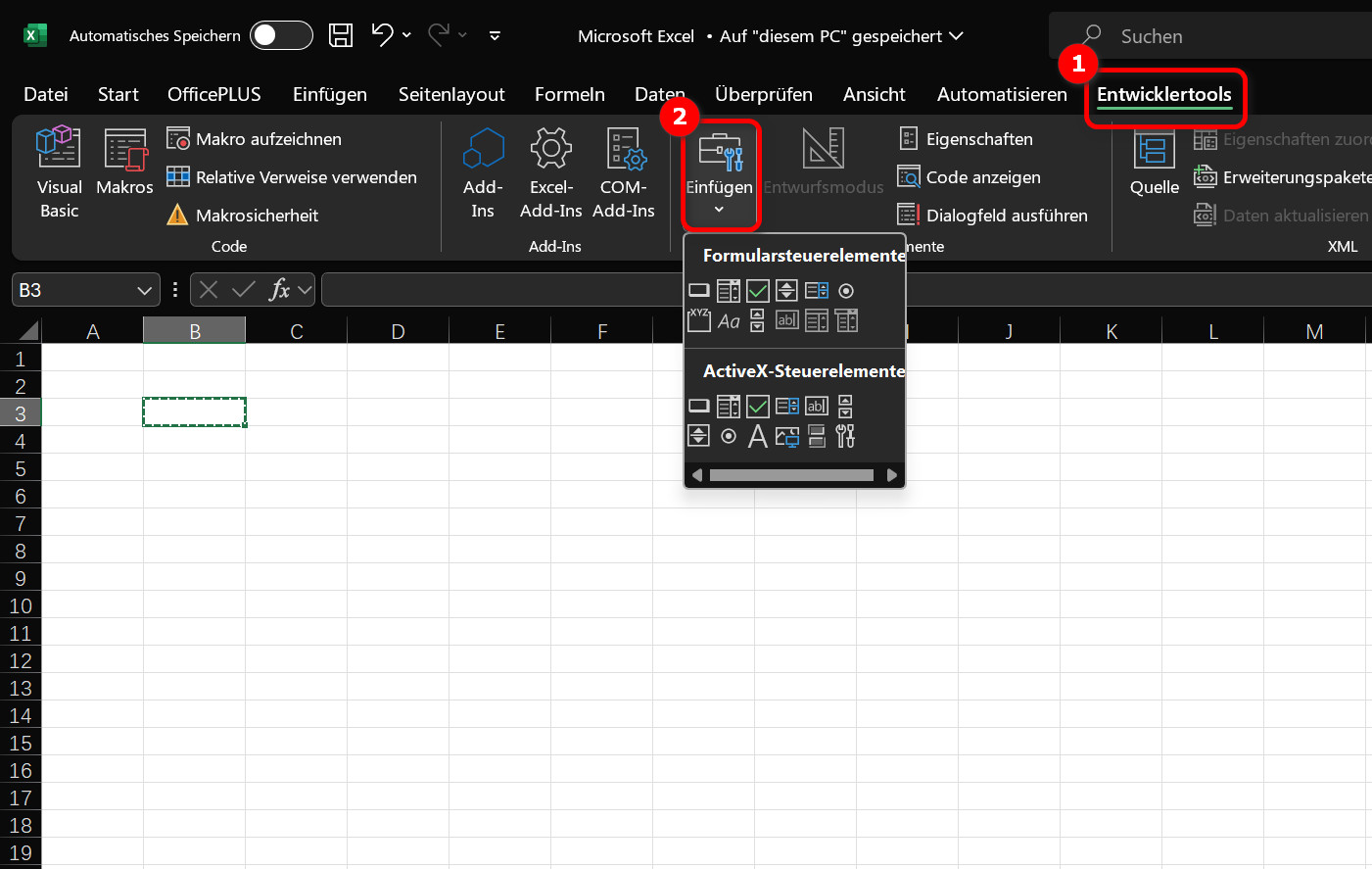Expand the save location chevron in title
Screen dimensions: 1372x869
956,36
